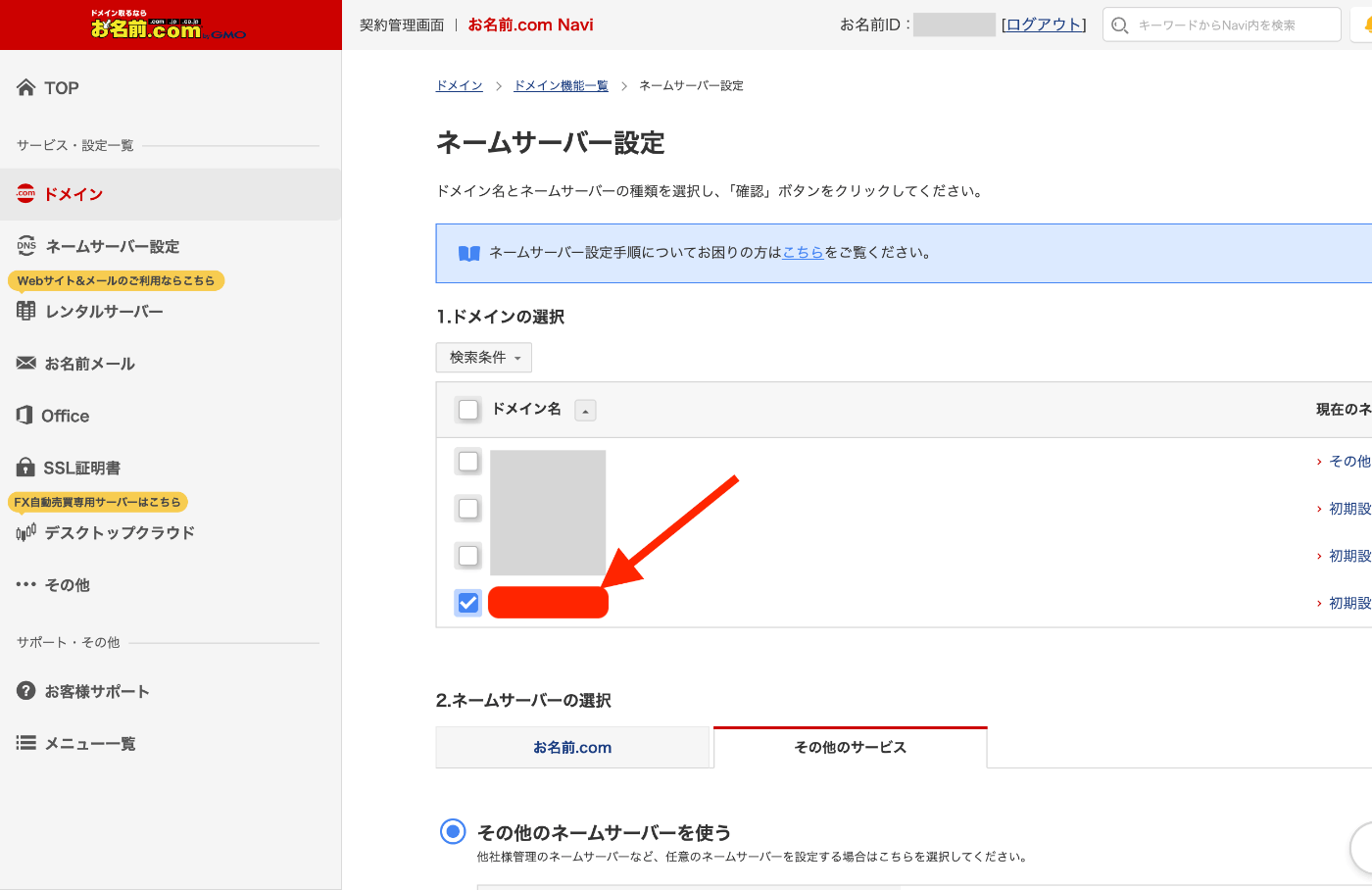Click the レンタルサーバー sidebar icon

25,311
